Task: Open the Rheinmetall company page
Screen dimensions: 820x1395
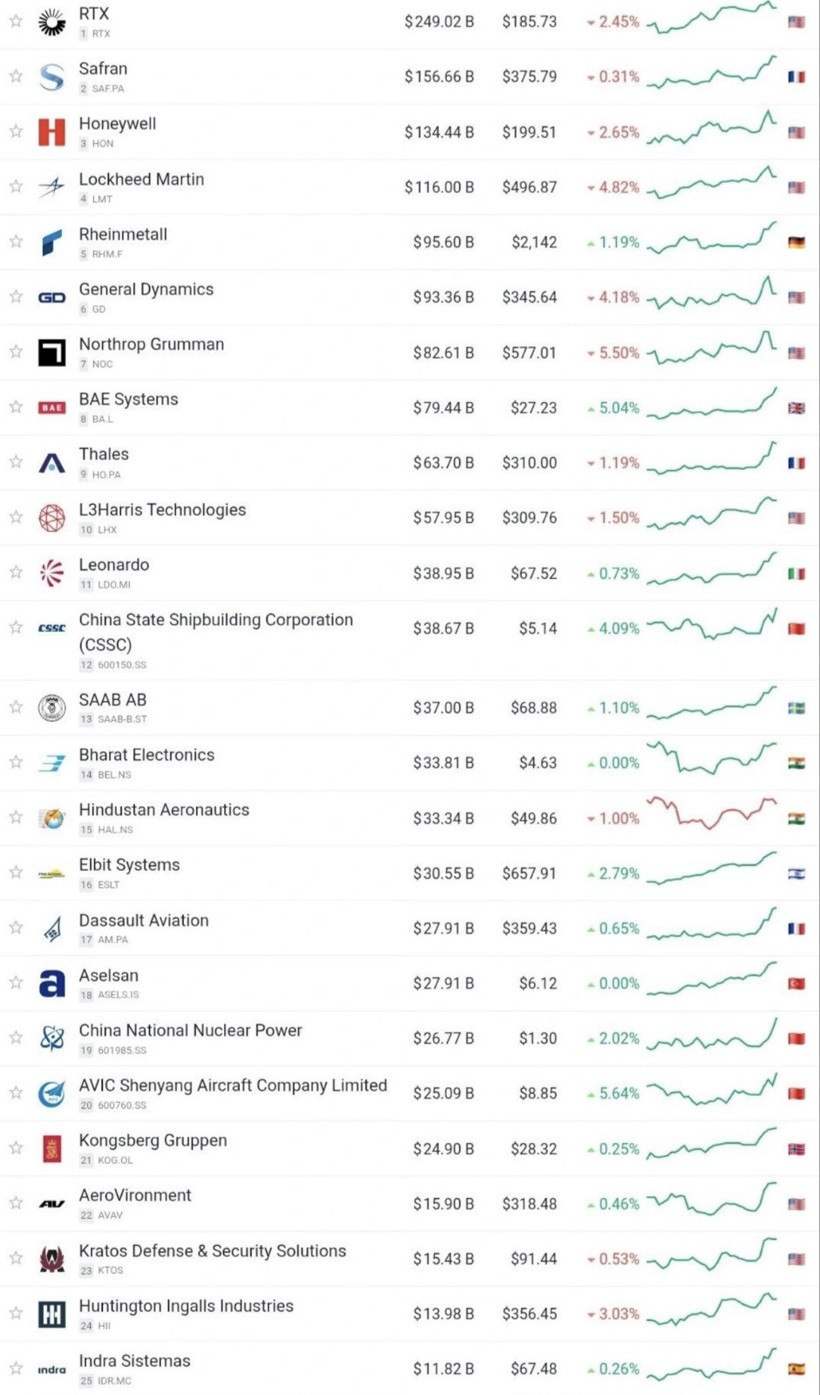Action: (123, 234)
